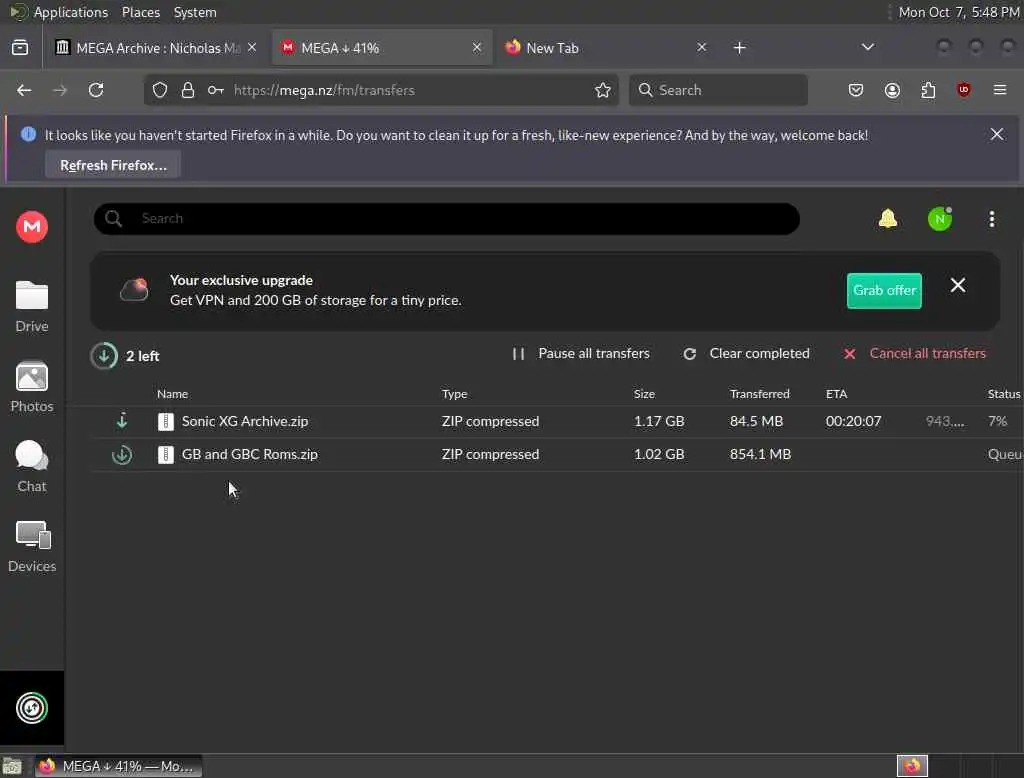Image resolution: width=1024 pixels, height=778 pixels.
Task: Cancel all transfers
Action: point(914,353)
